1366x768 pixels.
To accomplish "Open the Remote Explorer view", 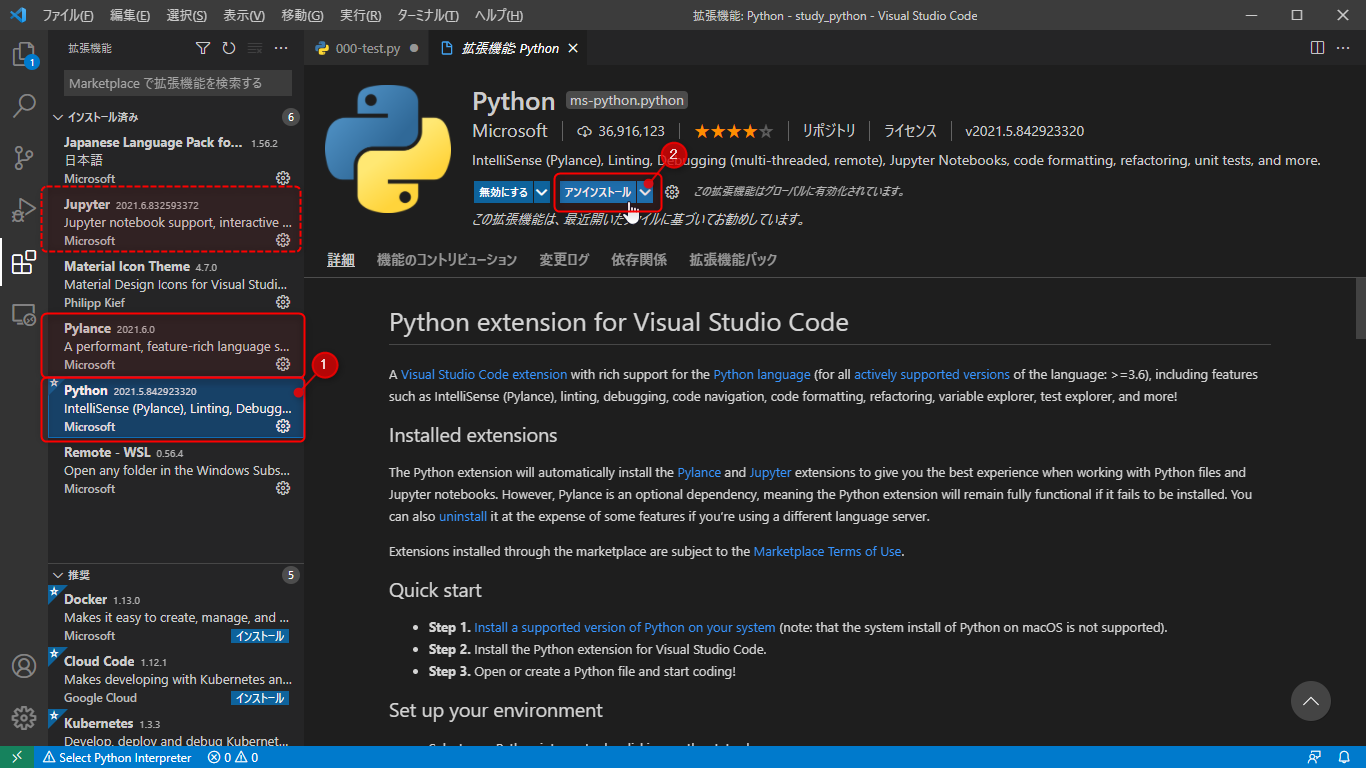I will click(x=24, y=315).
